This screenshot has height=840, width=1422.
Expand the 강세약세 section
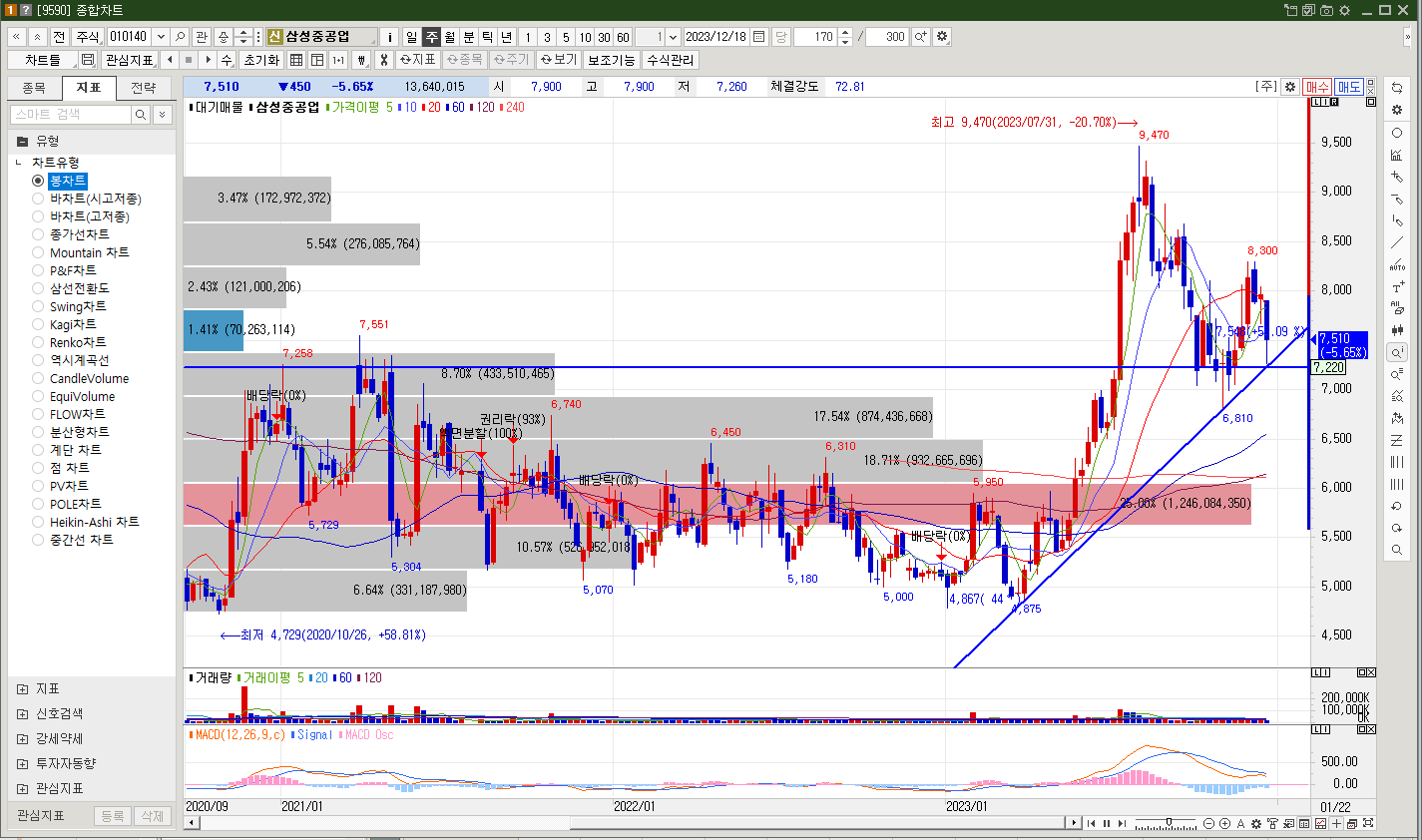click(22, 739)
